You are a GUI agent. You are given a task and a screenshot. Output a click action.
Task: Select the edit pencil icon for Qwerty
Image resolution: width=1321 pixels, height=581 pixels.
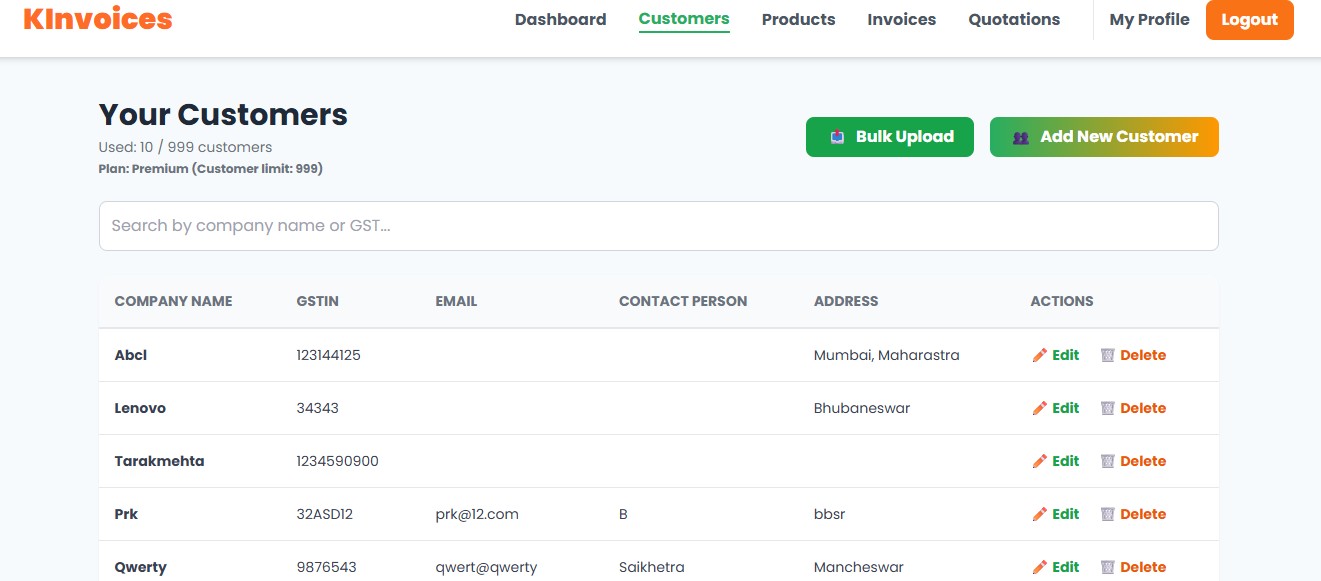(x=1040, y=567)
